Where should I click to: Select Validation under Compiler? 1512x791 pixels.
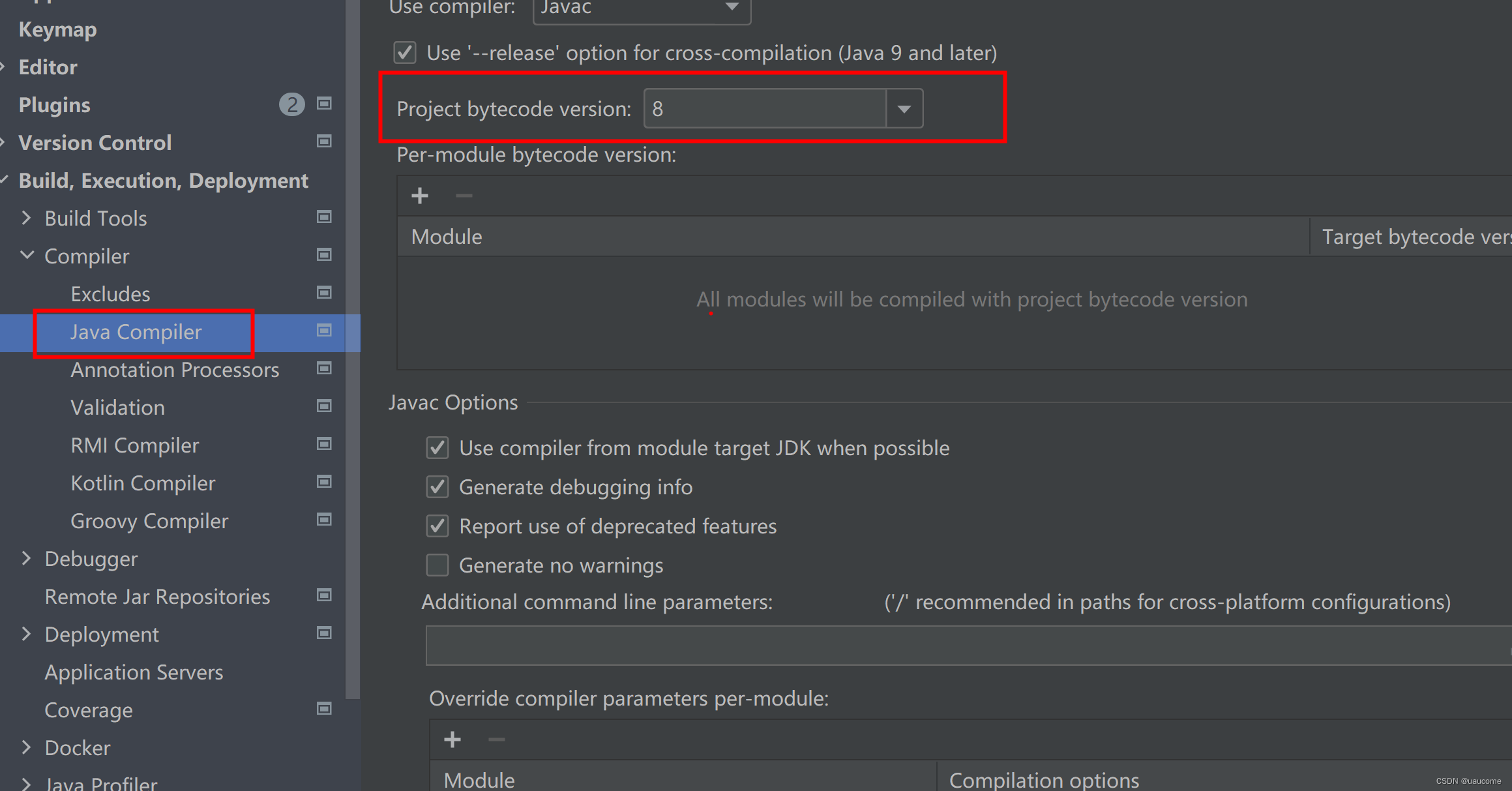tap(117, 408)
